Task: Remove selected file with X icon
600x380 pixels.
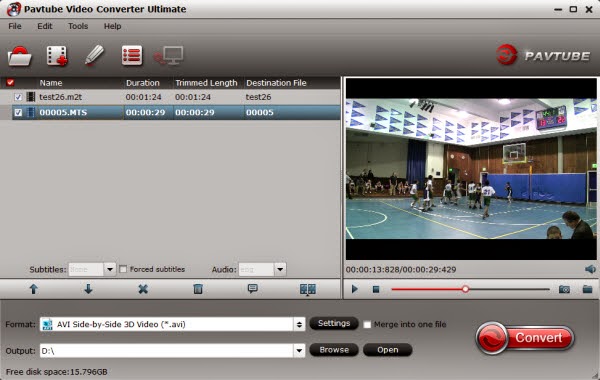Action: 143,289
